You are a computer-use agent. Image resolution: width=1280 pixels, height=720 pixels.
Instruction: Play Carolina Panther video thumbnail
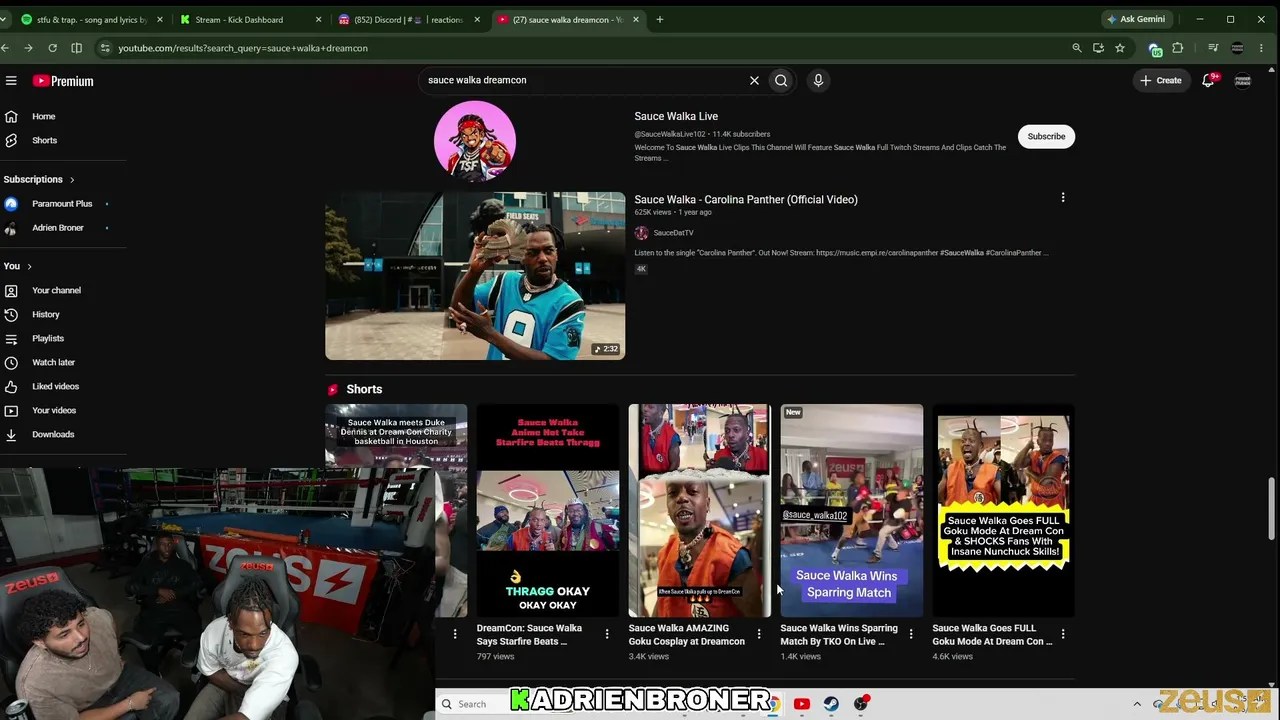[475, 276]
